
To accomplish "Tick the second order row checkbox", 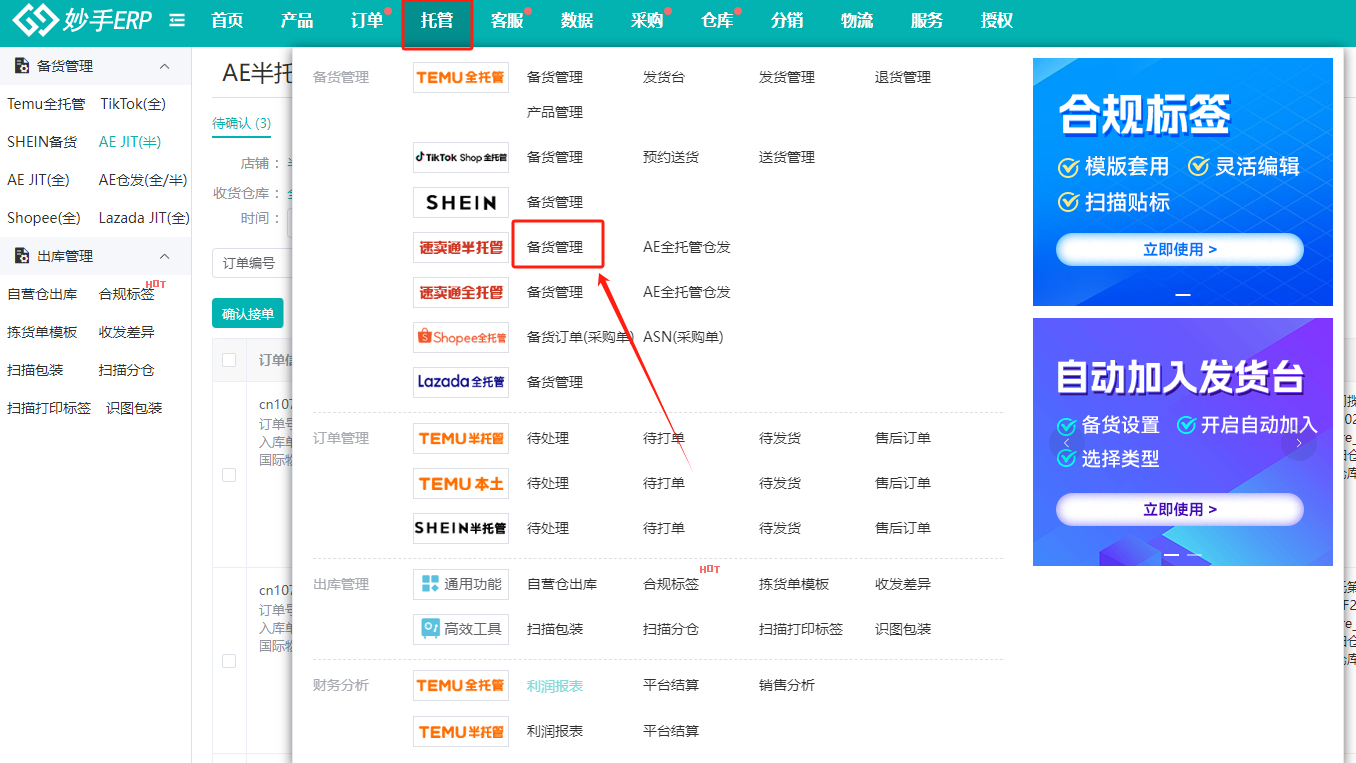I will point(229,661).
